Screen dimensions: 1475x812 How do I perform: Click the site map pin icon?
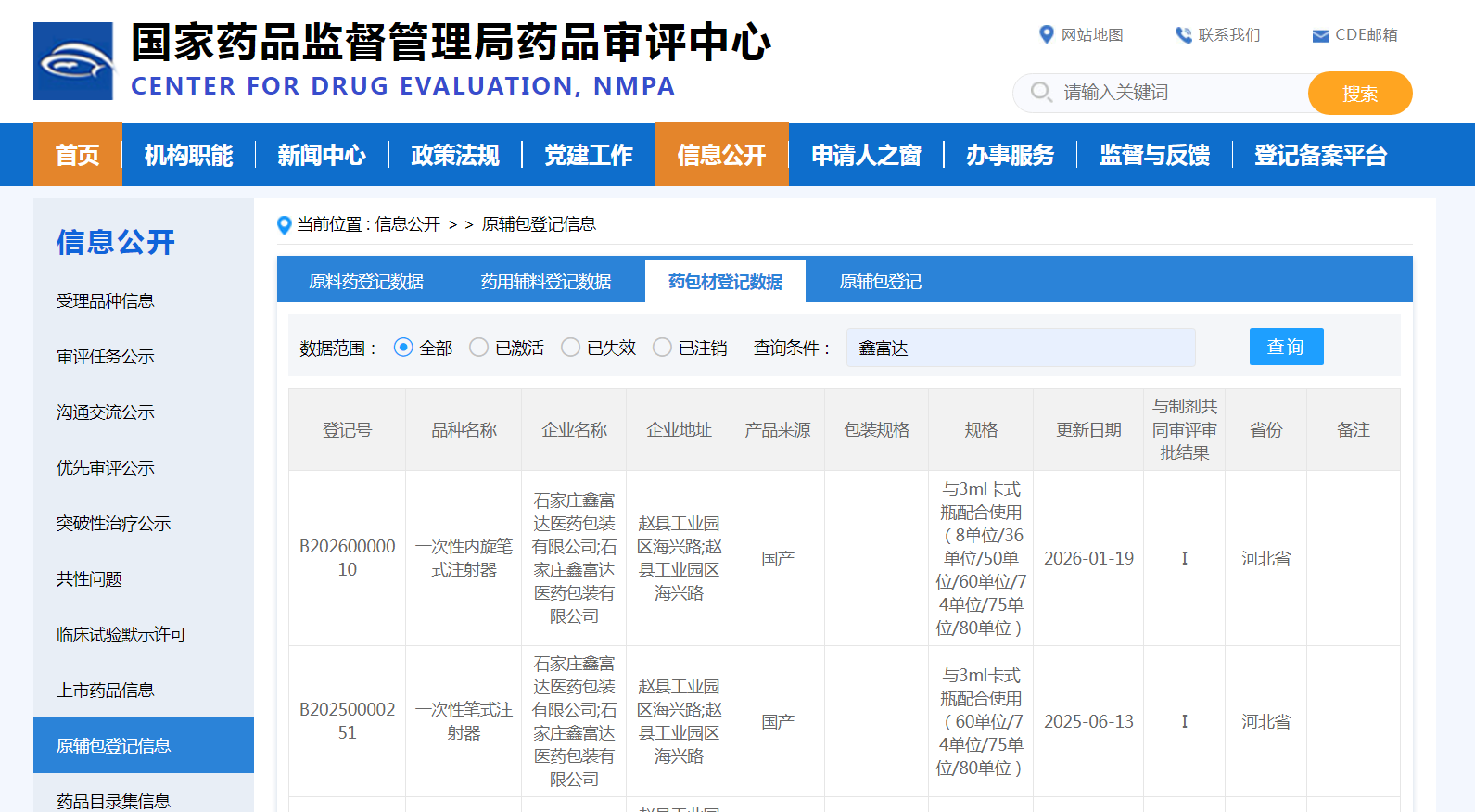coord(1046,34)
